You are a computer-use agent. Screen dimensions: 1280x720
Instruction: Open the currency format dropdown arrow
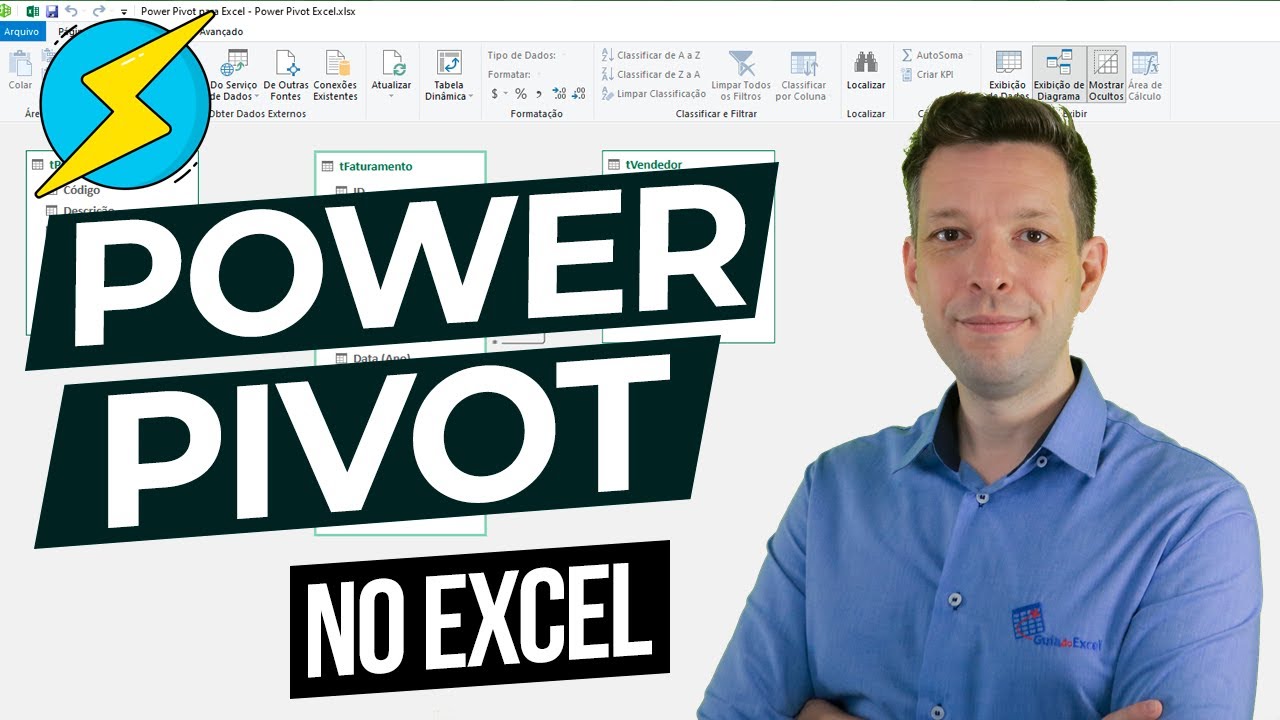[506, 94]
